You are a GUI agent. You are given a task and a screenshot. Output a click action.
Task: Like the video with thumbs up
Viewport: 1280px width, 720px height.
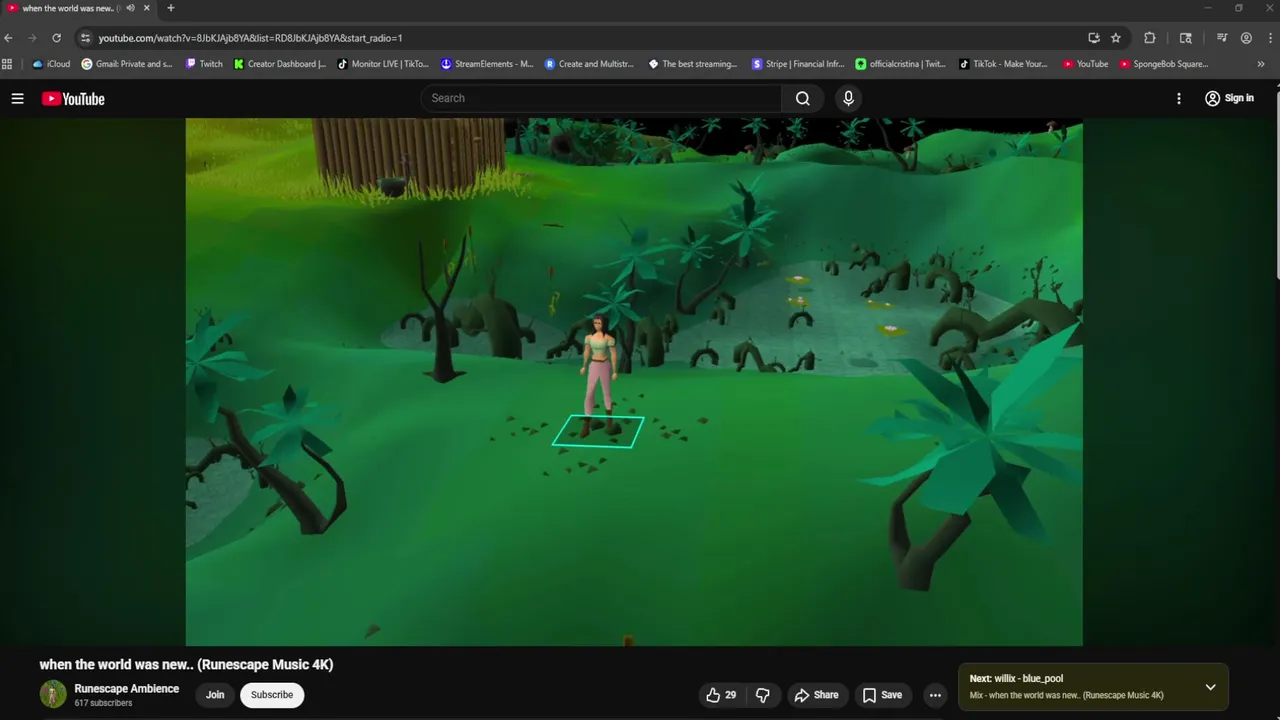pyautogui.click(x=722, y=695)
